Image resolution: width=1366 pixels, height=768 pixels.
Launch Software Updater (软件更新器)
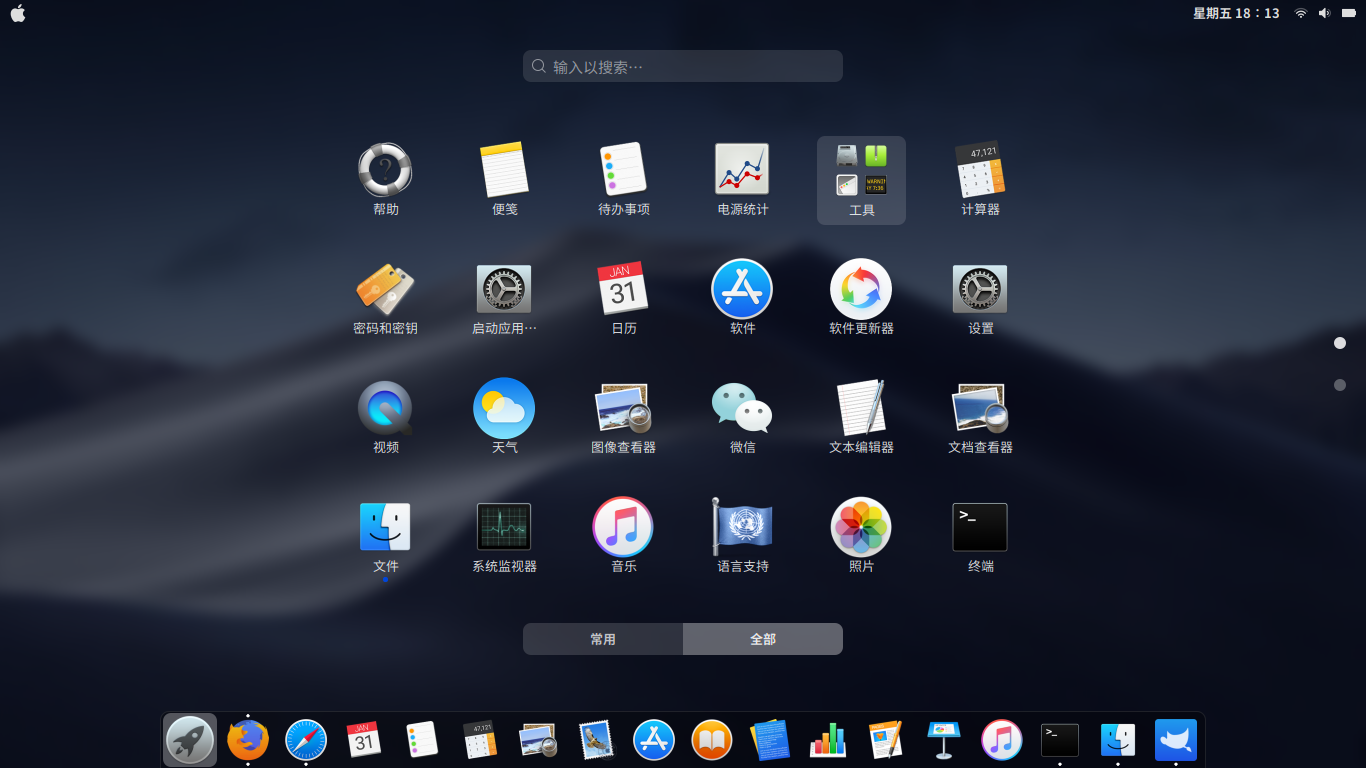[x=860, y=290]
